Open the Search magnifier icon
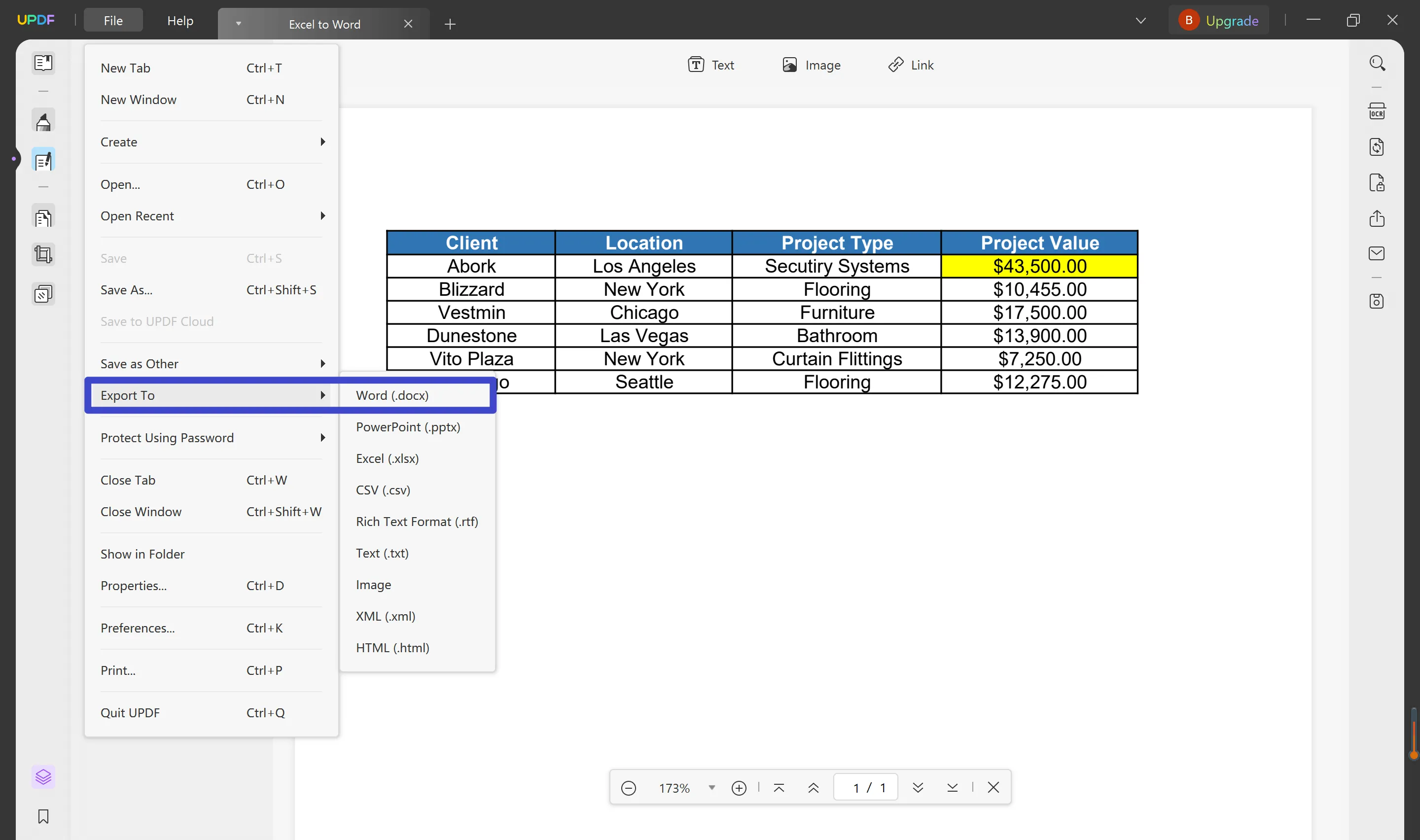 click(1377, 63)
